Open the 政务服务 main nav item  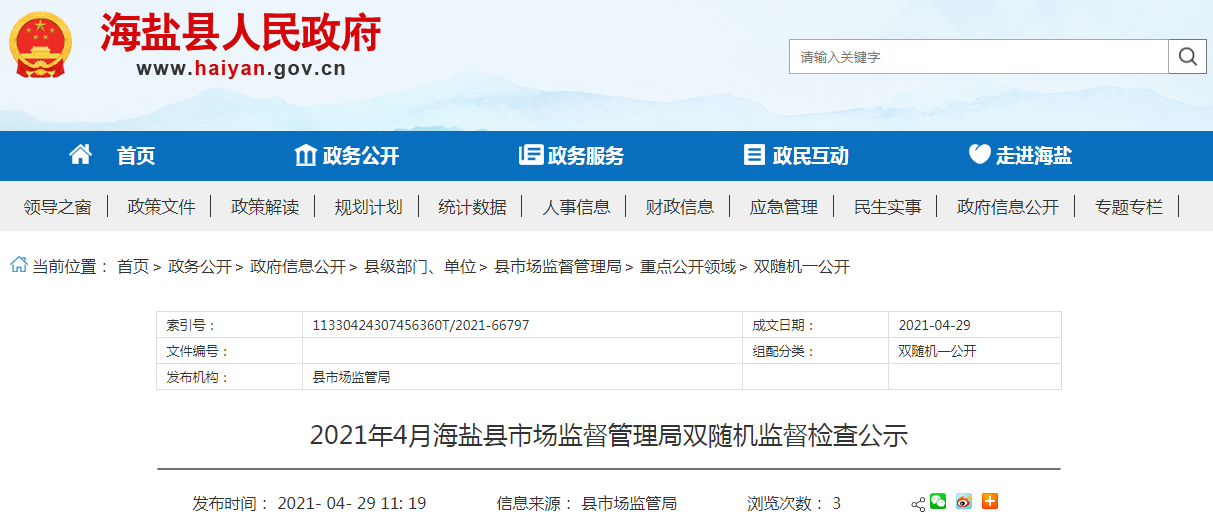[x=571, y=156]
